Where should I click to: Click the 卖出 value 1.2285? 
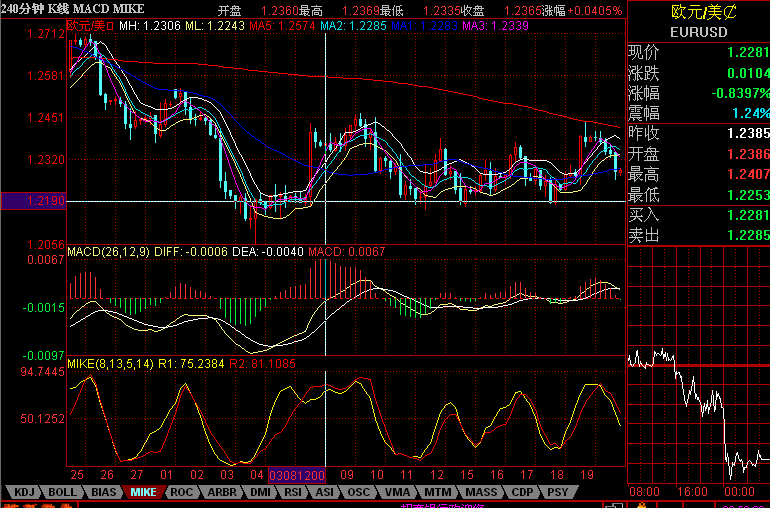click(748, 235)
